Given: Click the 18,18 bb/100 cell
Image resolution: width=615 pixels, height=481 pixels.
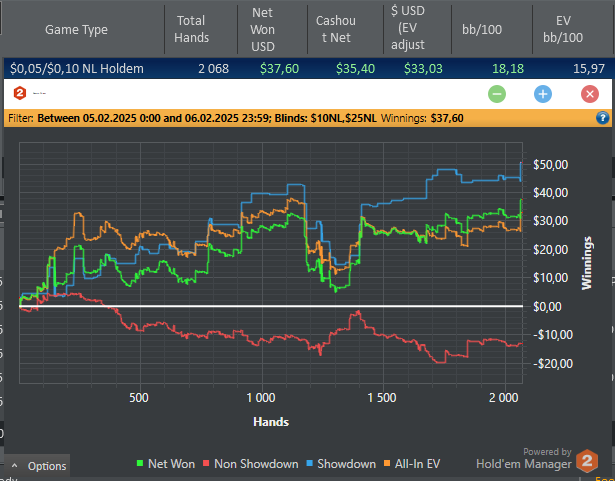Looking at the screenshot, I should pyautogui.click(x=508, y=69).
